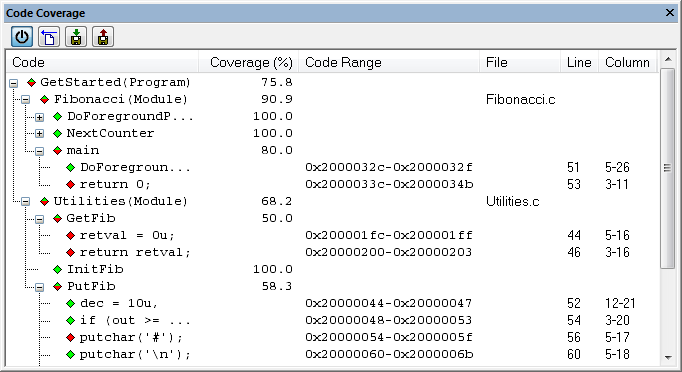Sort by the Code Range column header
This screenshot has width=682, height=372.
point(389,62)
